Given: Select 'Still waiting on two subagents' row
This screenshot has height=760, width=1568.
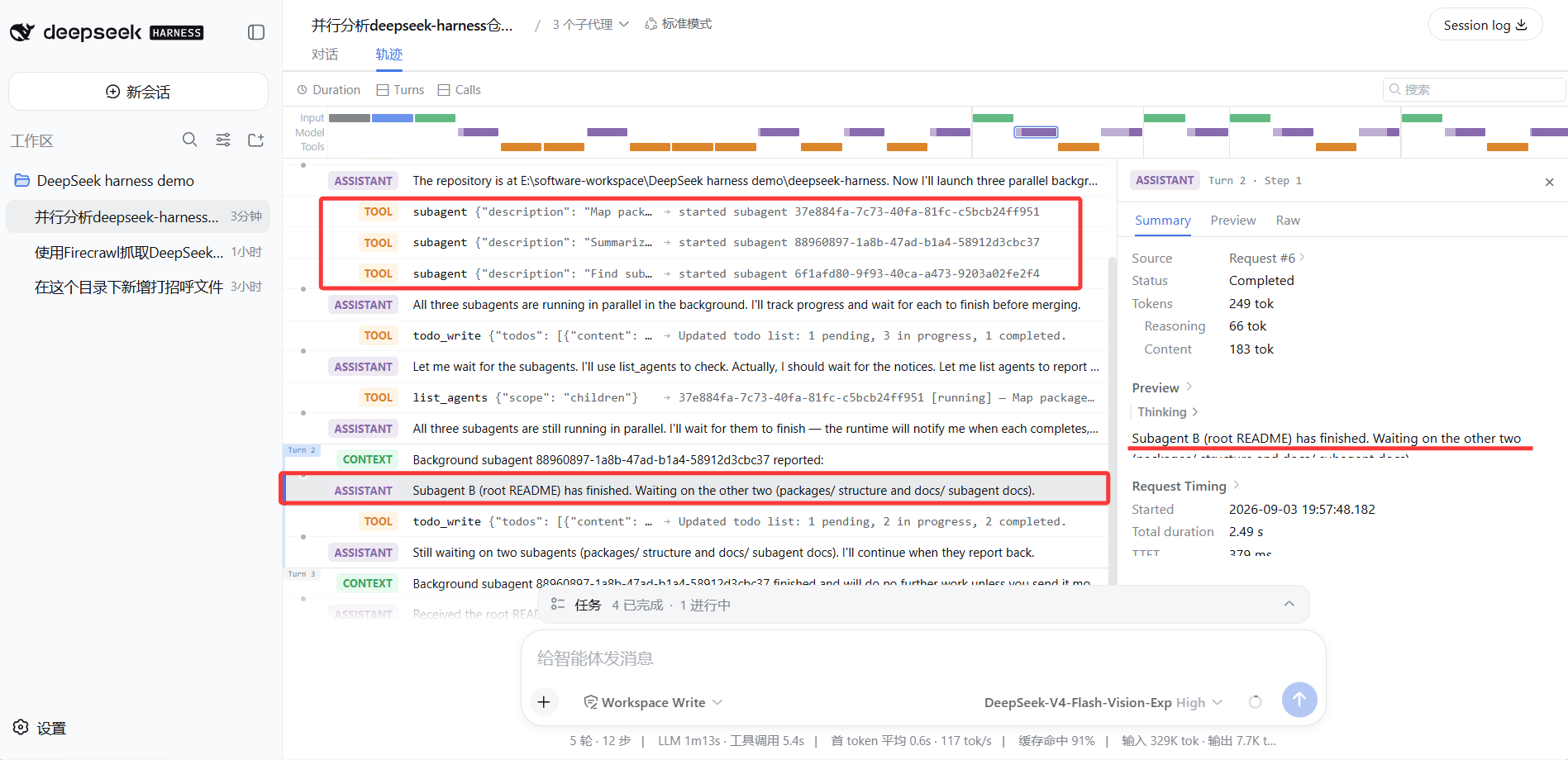Looking at the screenshot, I should tap(695, 553).
